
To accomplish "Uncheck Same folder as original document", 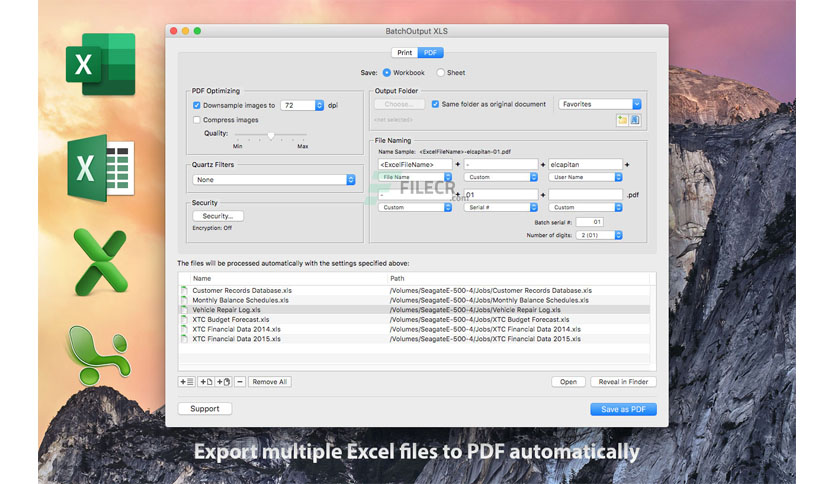I will click(x=435, y=104).
